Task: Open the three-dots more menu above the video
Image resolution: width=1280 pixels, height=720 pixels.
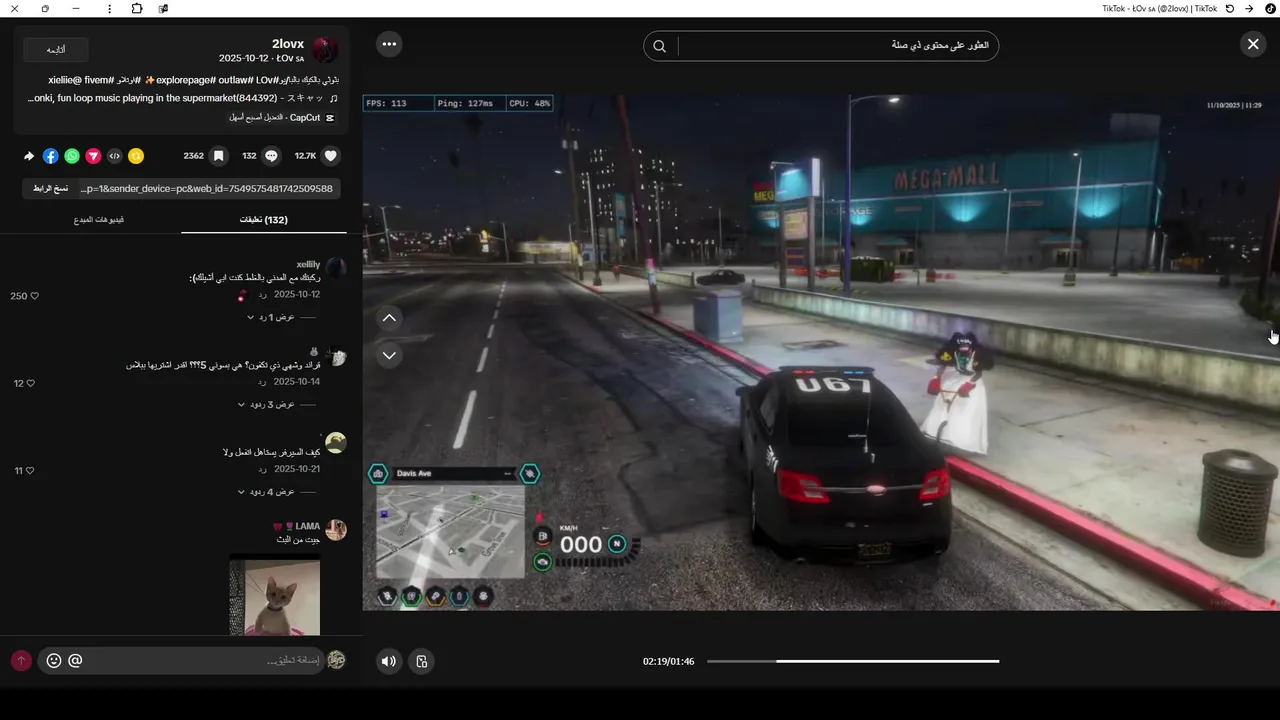Action: (389, 44)
